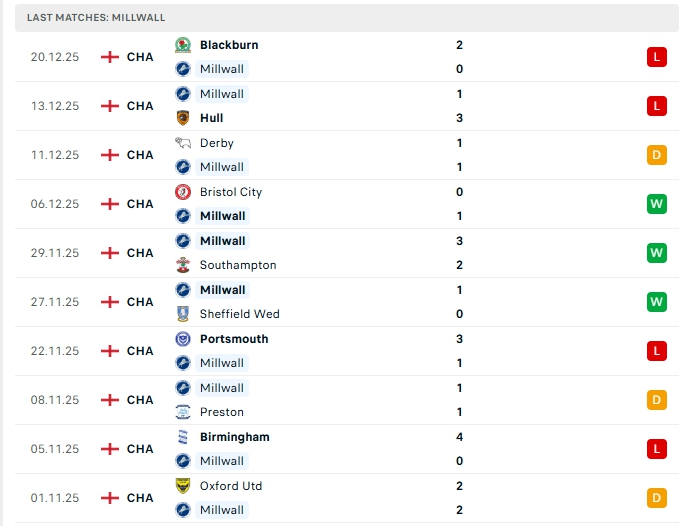
Task: Open the Oxford Utd team link
Action: click(x=231, y=486)
